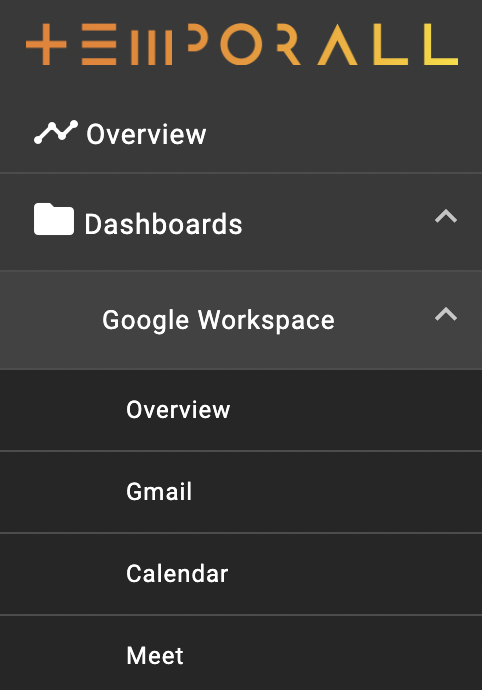Open the Gmail dashboard
482x690 pixels.
pos(241,492)
